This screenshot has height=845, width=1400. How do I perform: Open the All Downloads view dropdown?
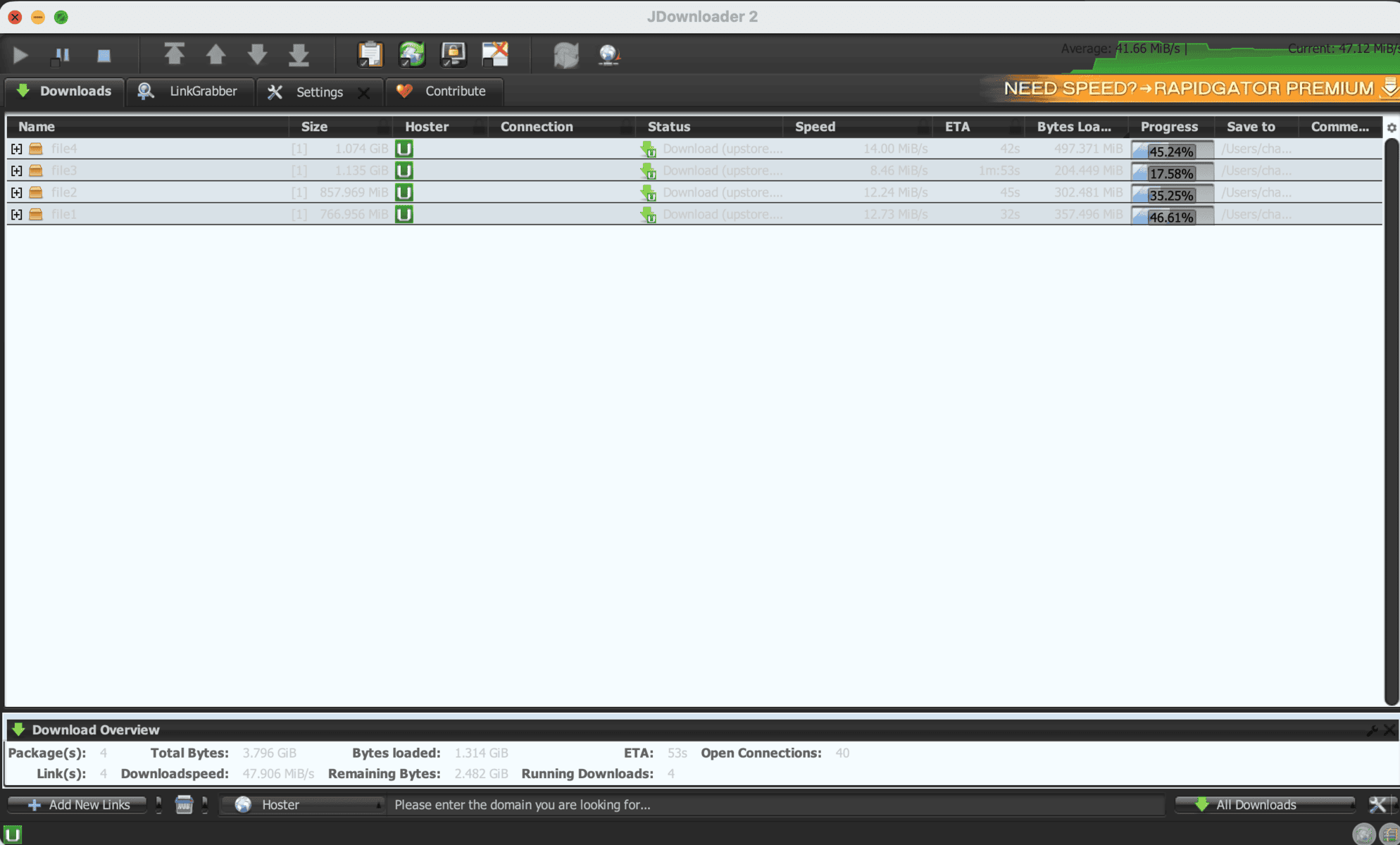[x=1265, y=804]
